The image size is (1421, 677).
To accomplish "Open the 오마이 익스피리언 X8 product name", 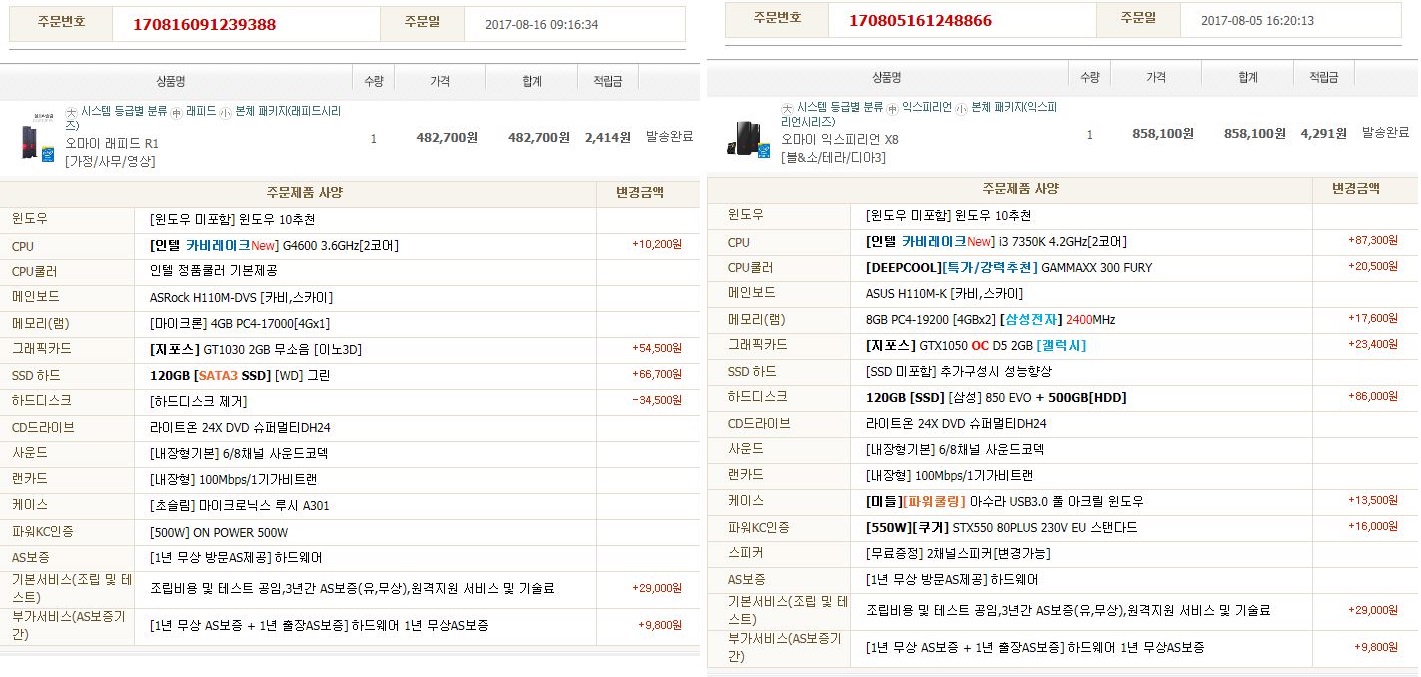I will [840, 139].
